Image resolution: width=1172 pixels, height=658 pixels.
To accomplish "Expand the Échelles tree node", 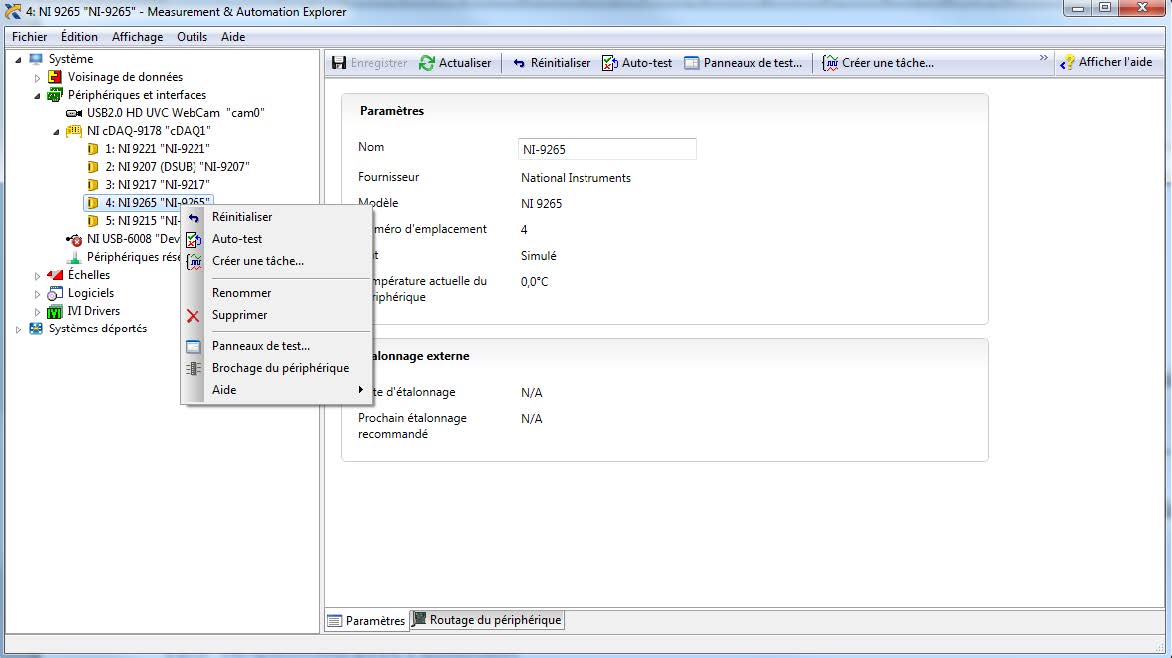I will (37, 276).
